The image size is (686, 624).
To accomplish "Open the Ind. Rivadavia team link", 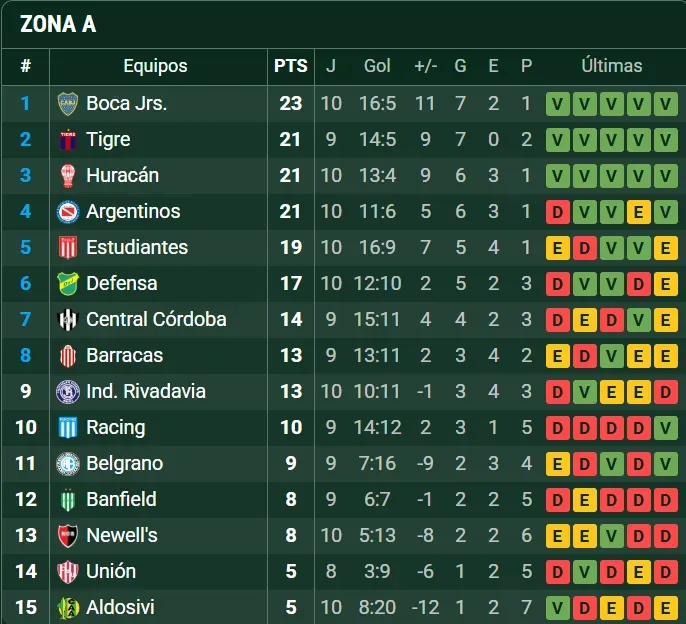I will click(146, 391).
